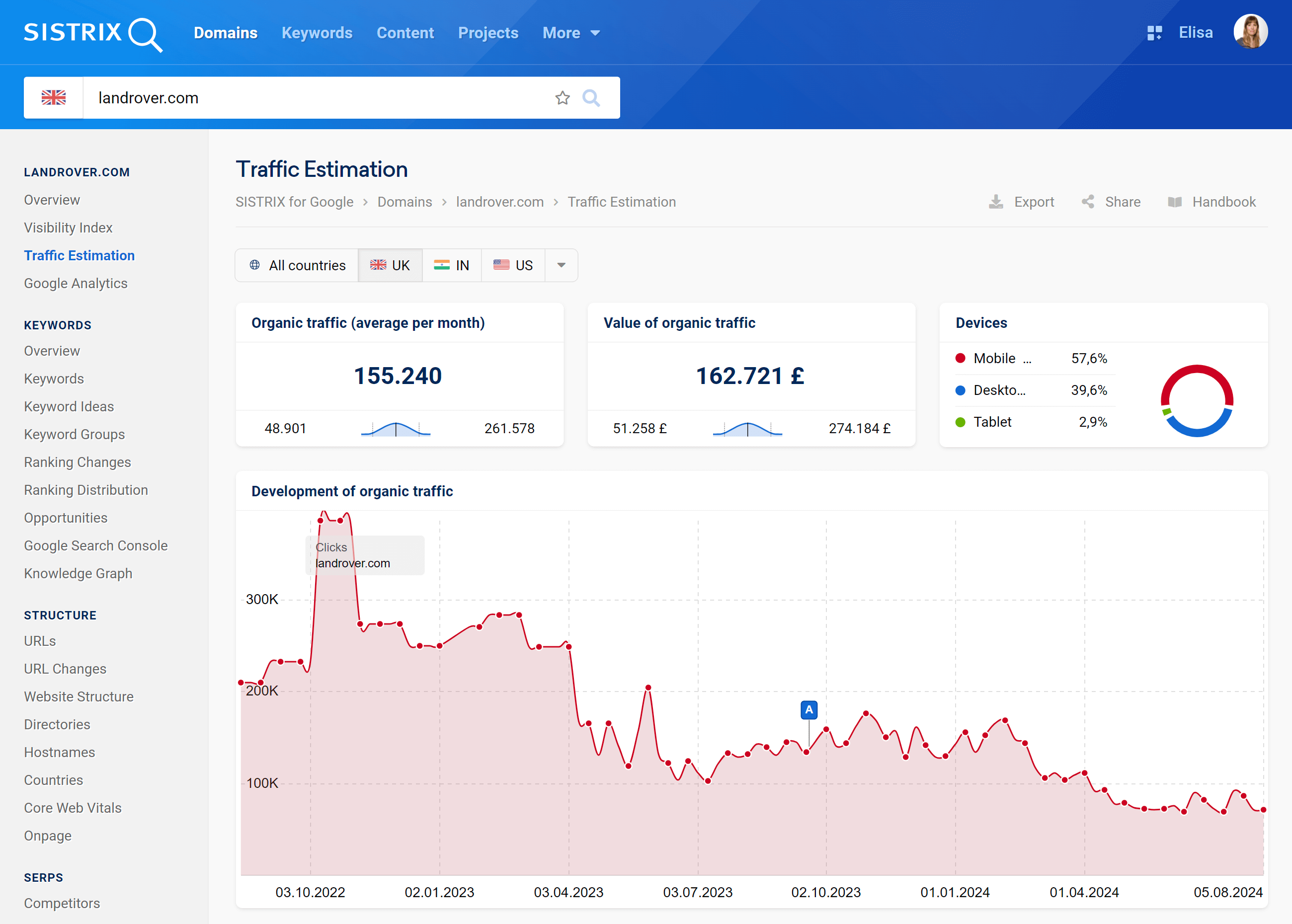Click the Domains breadcrumb link
Screen dimensions: 1292x924
(404, 202)
